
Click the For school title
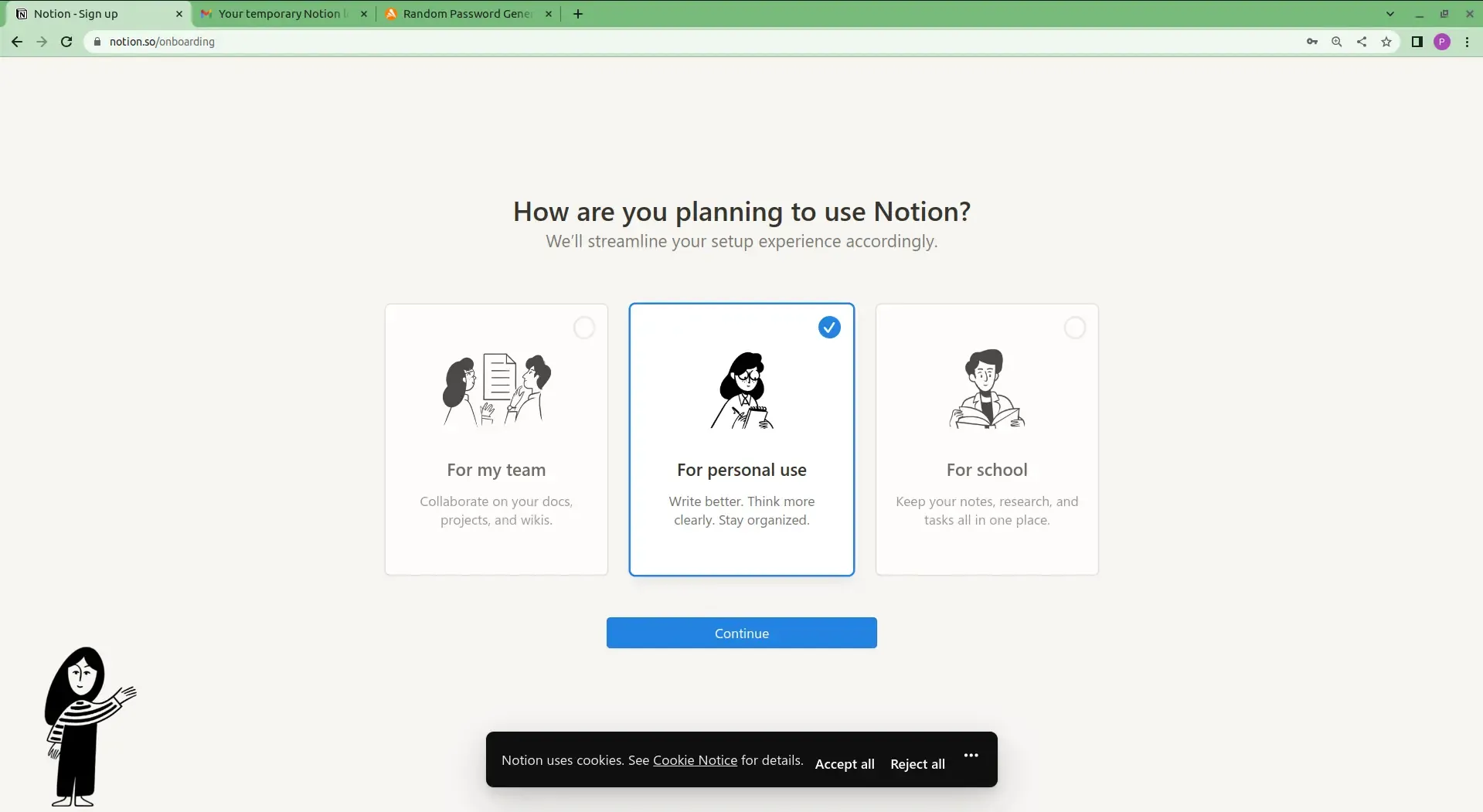(x=987, y=470)
